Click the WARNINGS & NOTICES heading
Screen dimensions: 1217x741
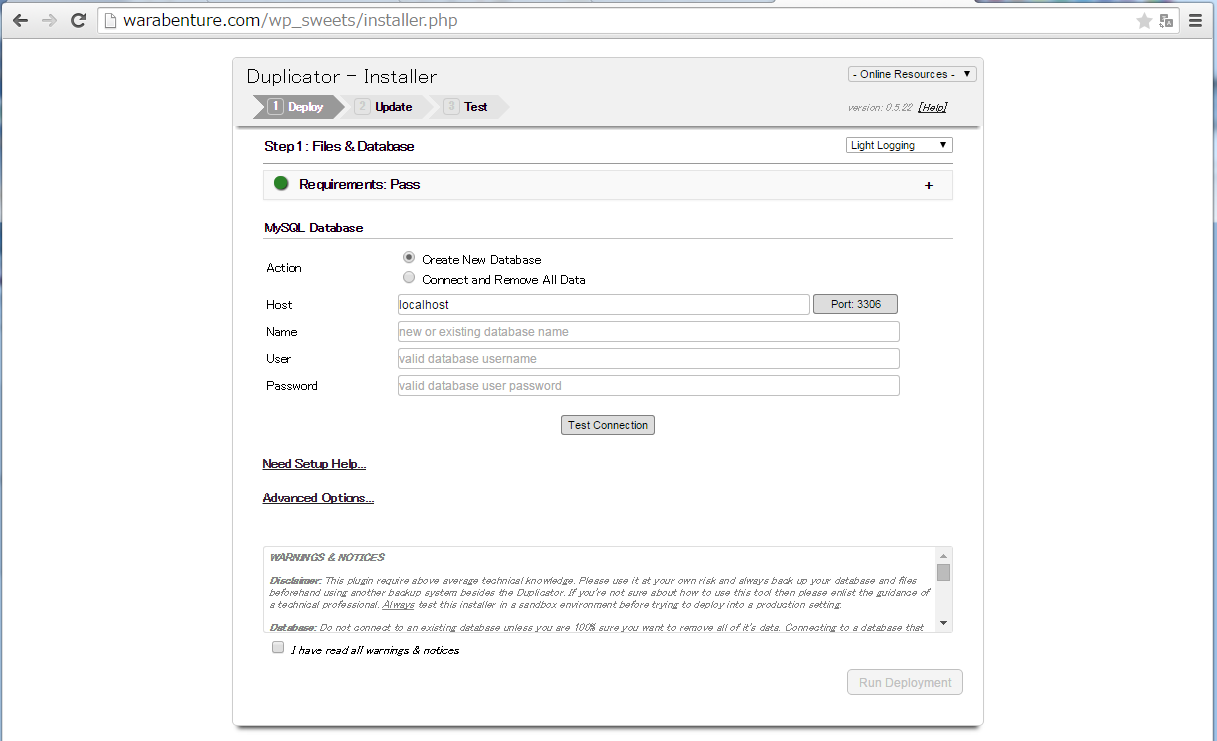pyautogui.click(x=327, y=557)
